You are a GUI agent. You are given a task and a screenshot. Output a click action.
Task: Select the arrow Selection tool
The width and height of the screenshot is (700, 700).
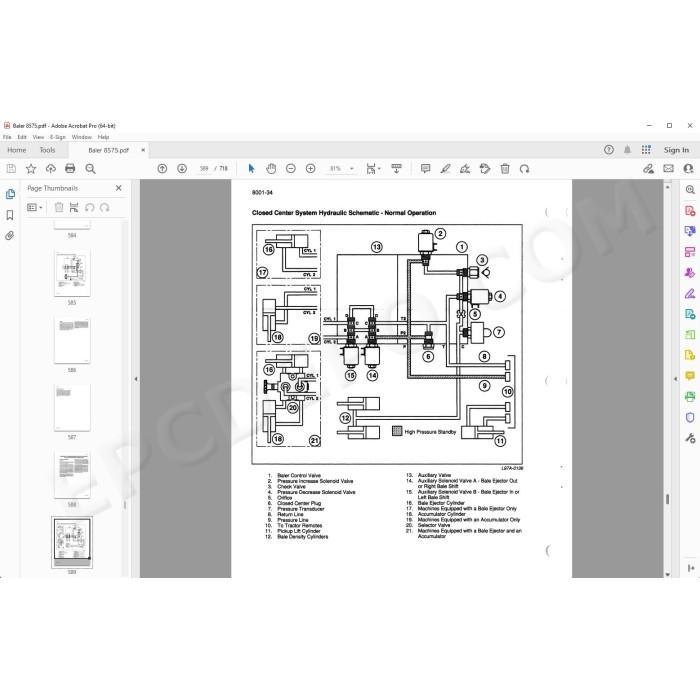(x=251, y=169)
